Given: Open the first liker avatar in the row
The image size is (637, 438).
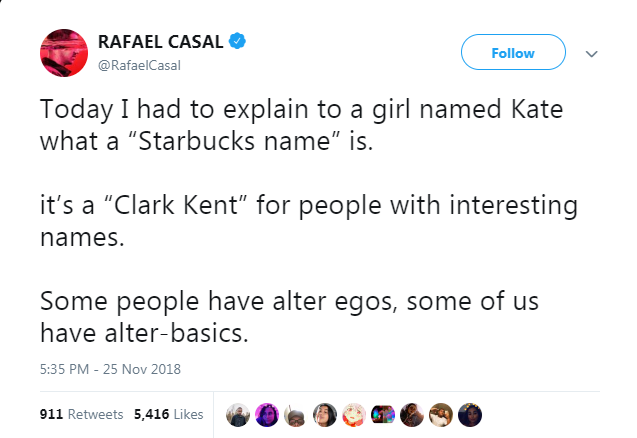Looking at the screenshot, I should pos(238,413).
